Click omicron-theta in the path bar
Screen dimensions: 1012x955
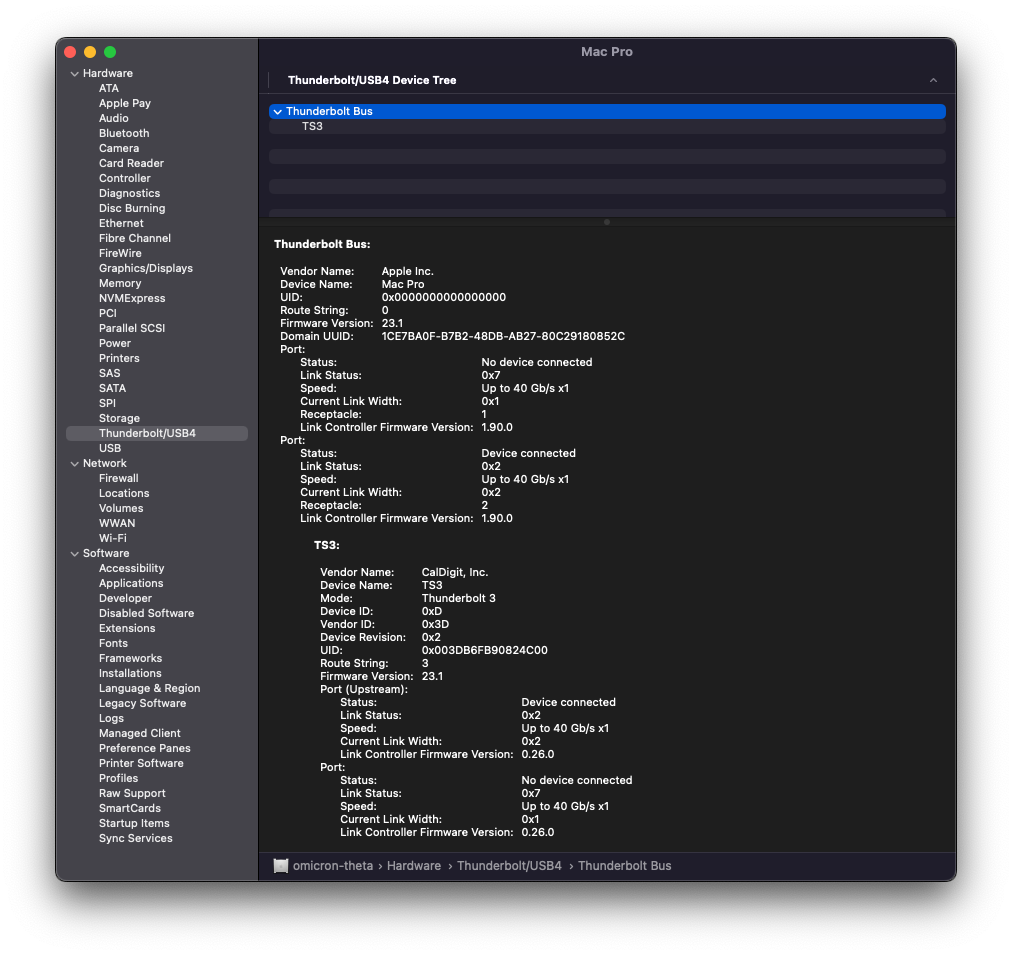(333, 866)
